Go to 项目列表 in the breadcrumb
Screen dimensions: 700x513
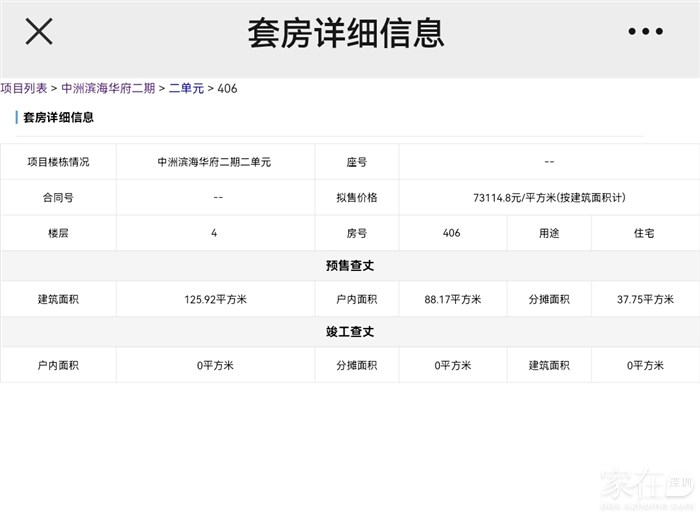coord(24,88)
